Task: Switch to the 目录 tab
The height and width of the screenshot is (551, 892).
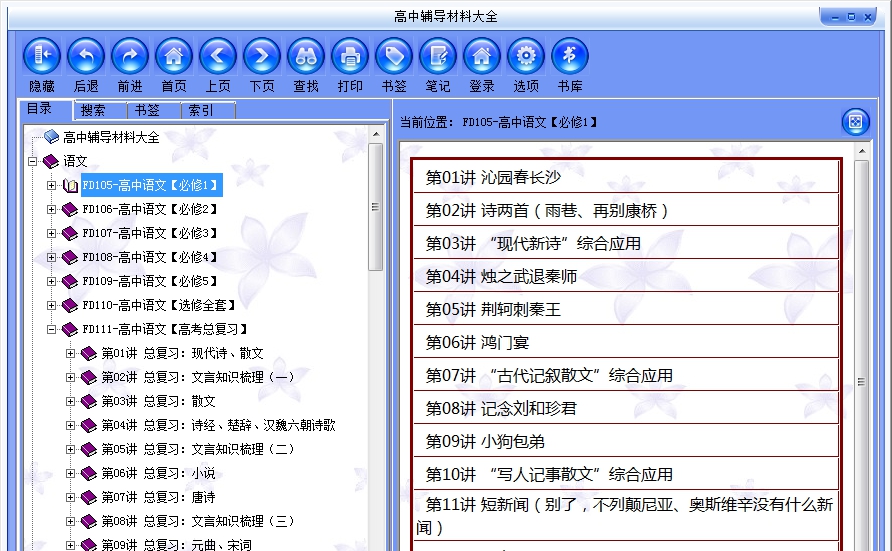Action: (39, 109)
